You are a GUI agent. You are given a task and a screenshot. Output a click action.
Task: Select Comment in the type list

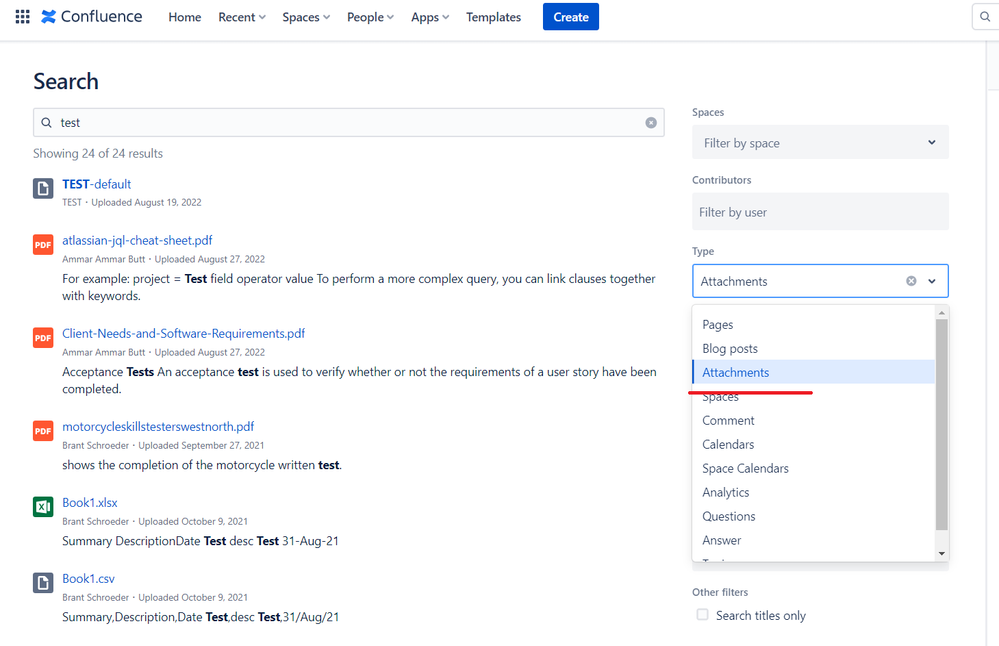pyautogui.click(x=813, y=420)
